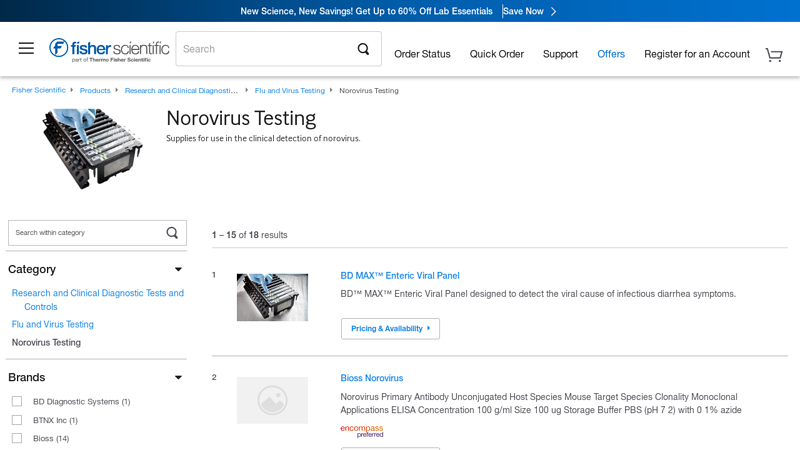Check the Bioss brand filter
Screen dimensions: 800x450
coord(17,438)
